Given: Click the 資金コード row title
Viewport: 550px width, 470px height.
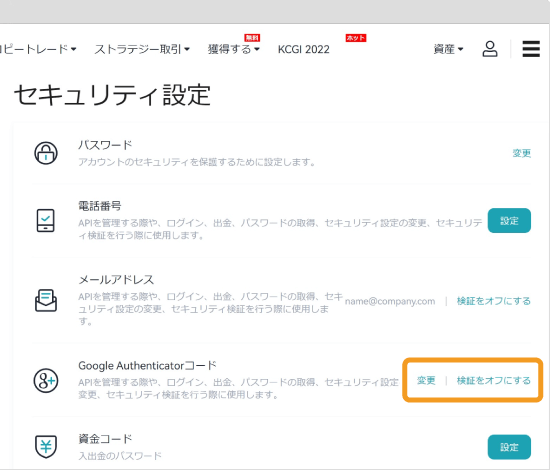Looking at the screenshot, I should 105,439.
